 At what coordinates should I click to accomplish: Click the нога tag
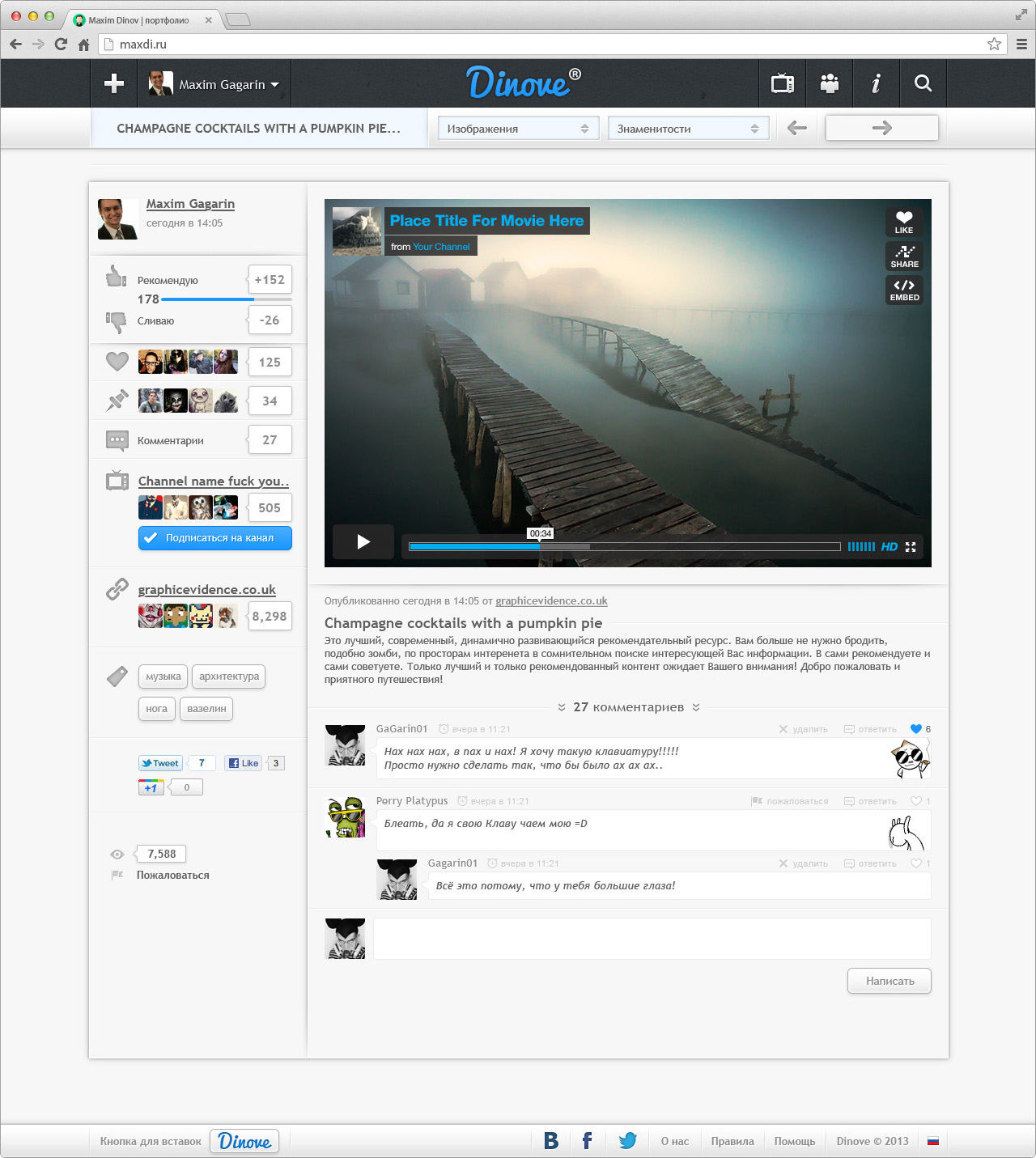tap(157, 709)
